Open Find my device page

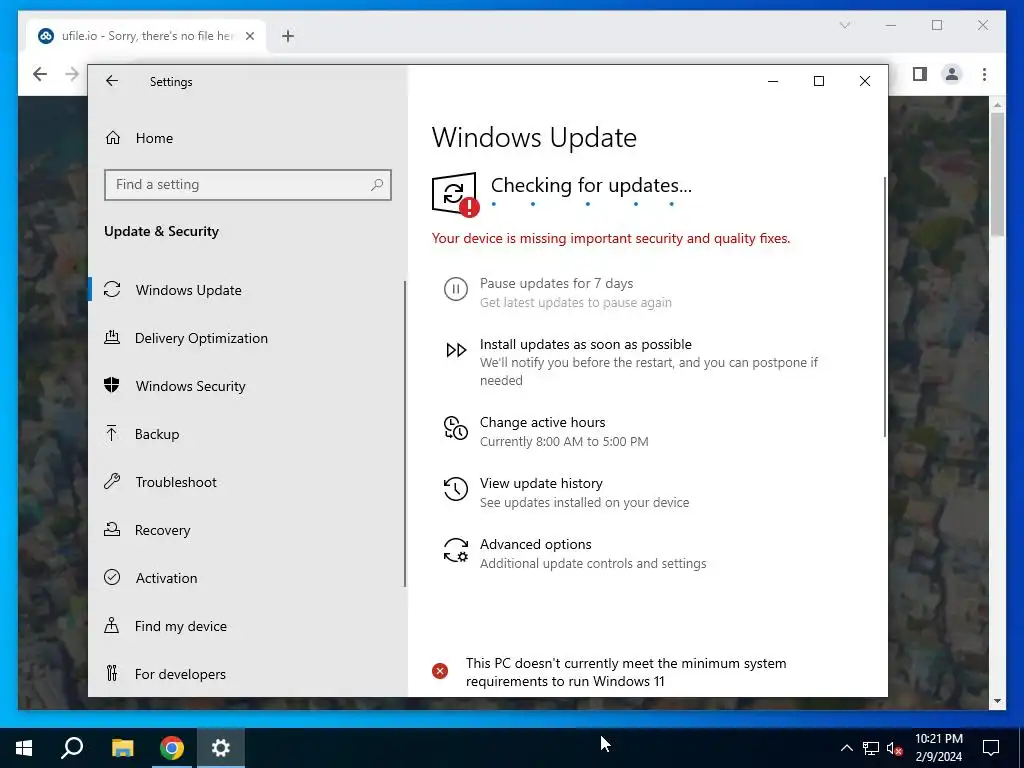click(x=247, y=626)
